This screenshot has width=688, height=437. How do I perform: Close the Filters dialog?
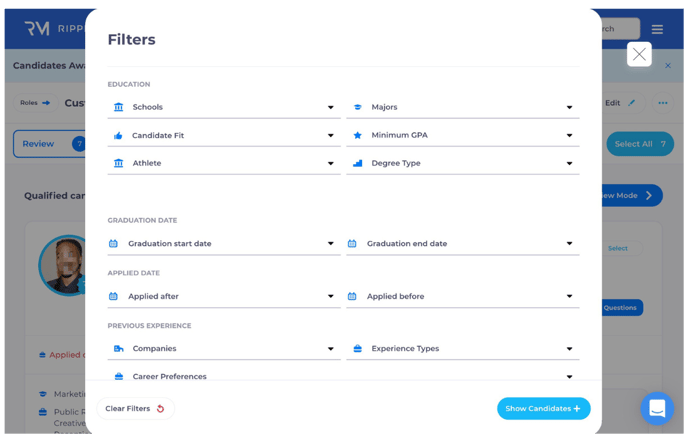[x=639, y=54]
